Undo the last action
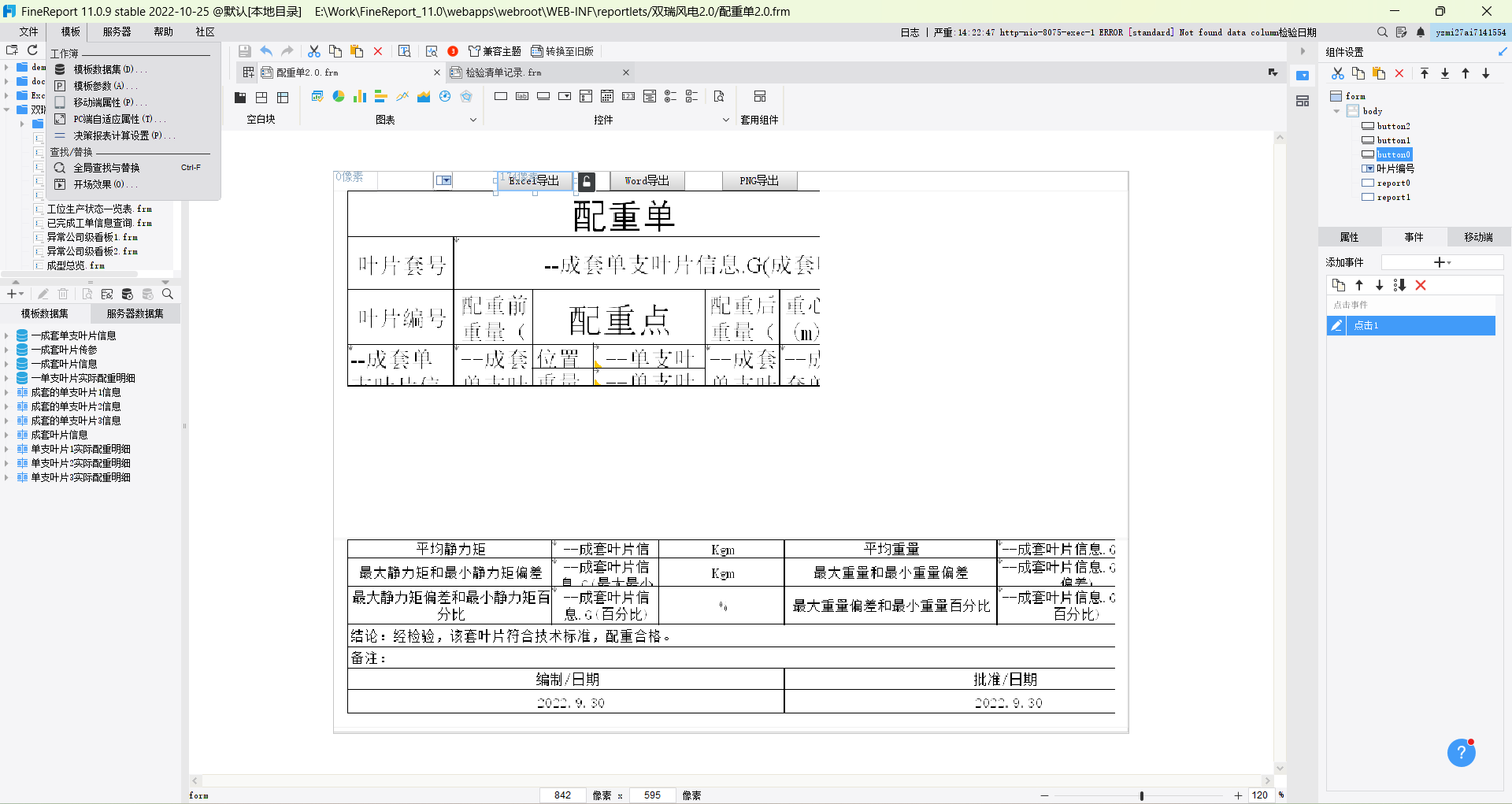This screenshot has height=804, width=1512. pos(266,51)
